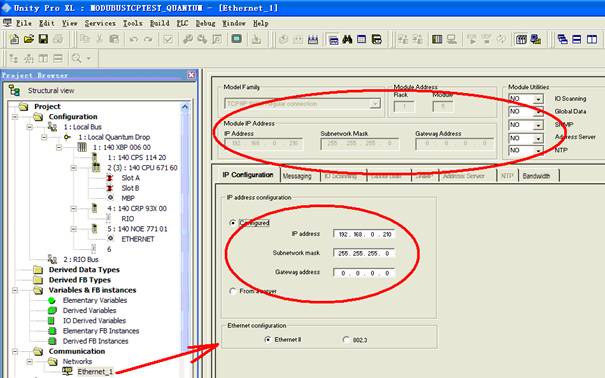605x378 pixels.
Task: Select the Configured radio button
Action: point(233,223)
